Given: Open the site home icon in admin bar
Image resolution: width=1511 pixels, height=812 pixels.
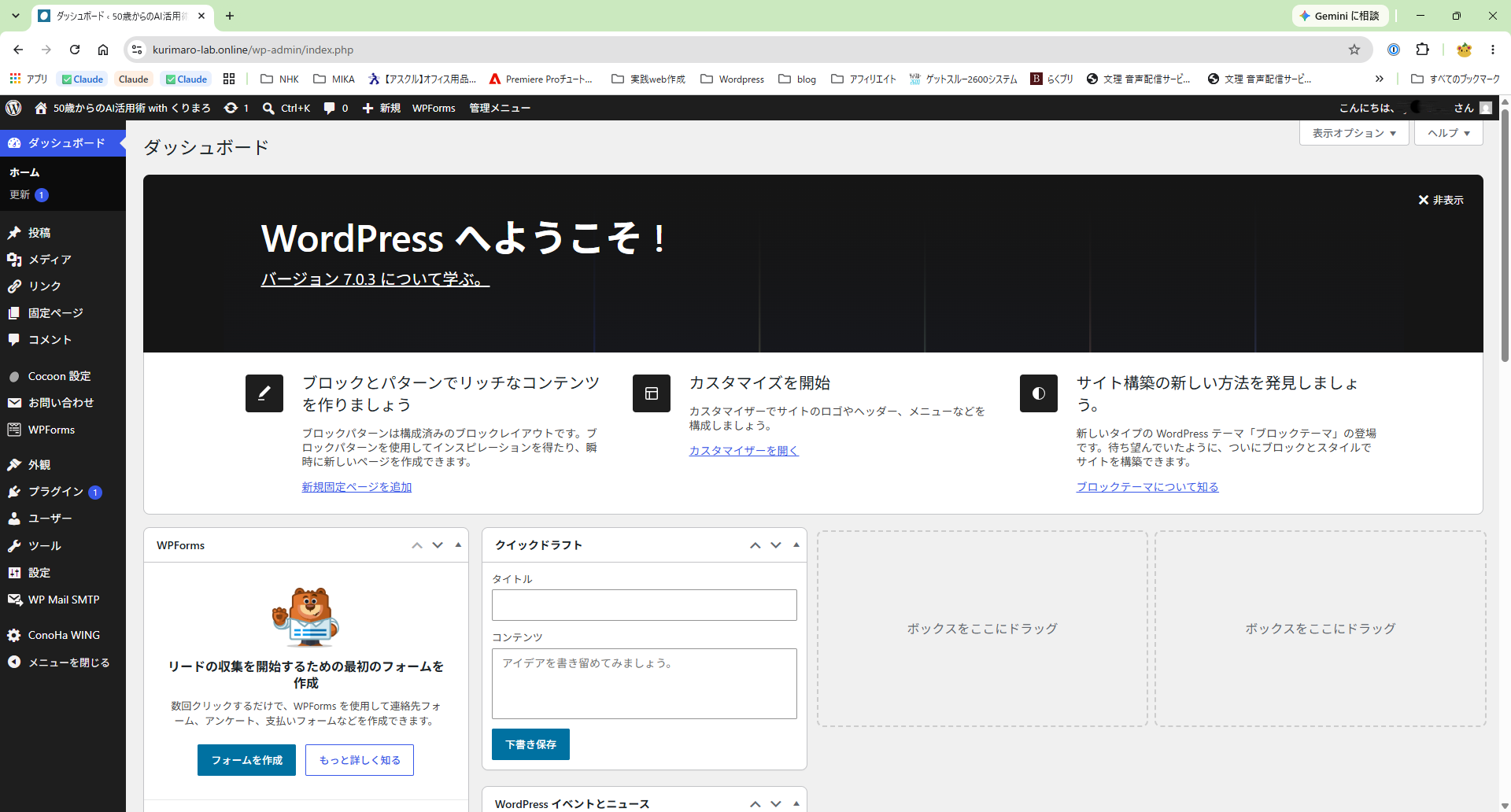Looking at the screenshot, I should [41, 108].
